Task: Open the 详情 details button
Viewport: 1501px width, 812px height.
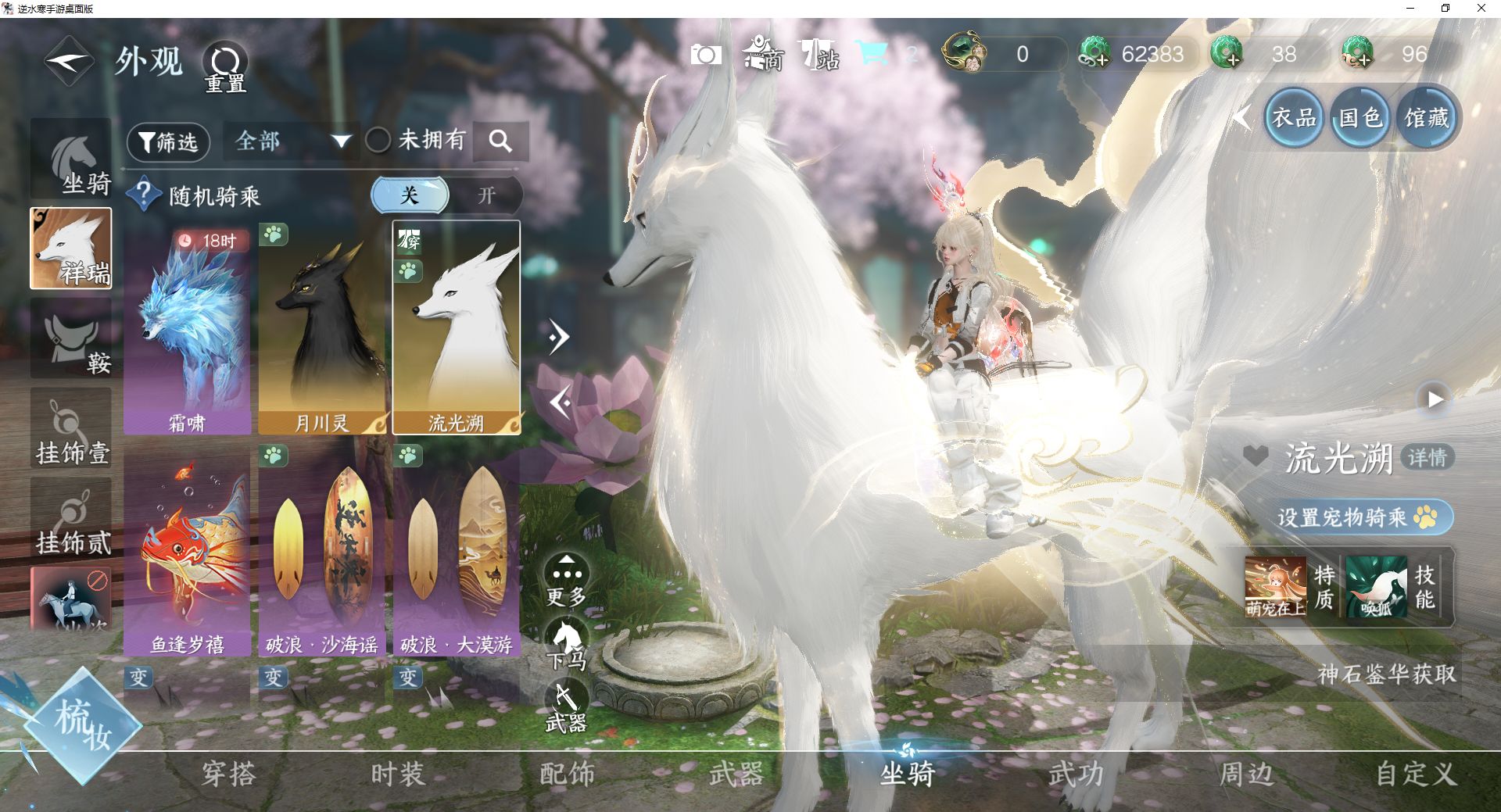Action: (1428, 457)
